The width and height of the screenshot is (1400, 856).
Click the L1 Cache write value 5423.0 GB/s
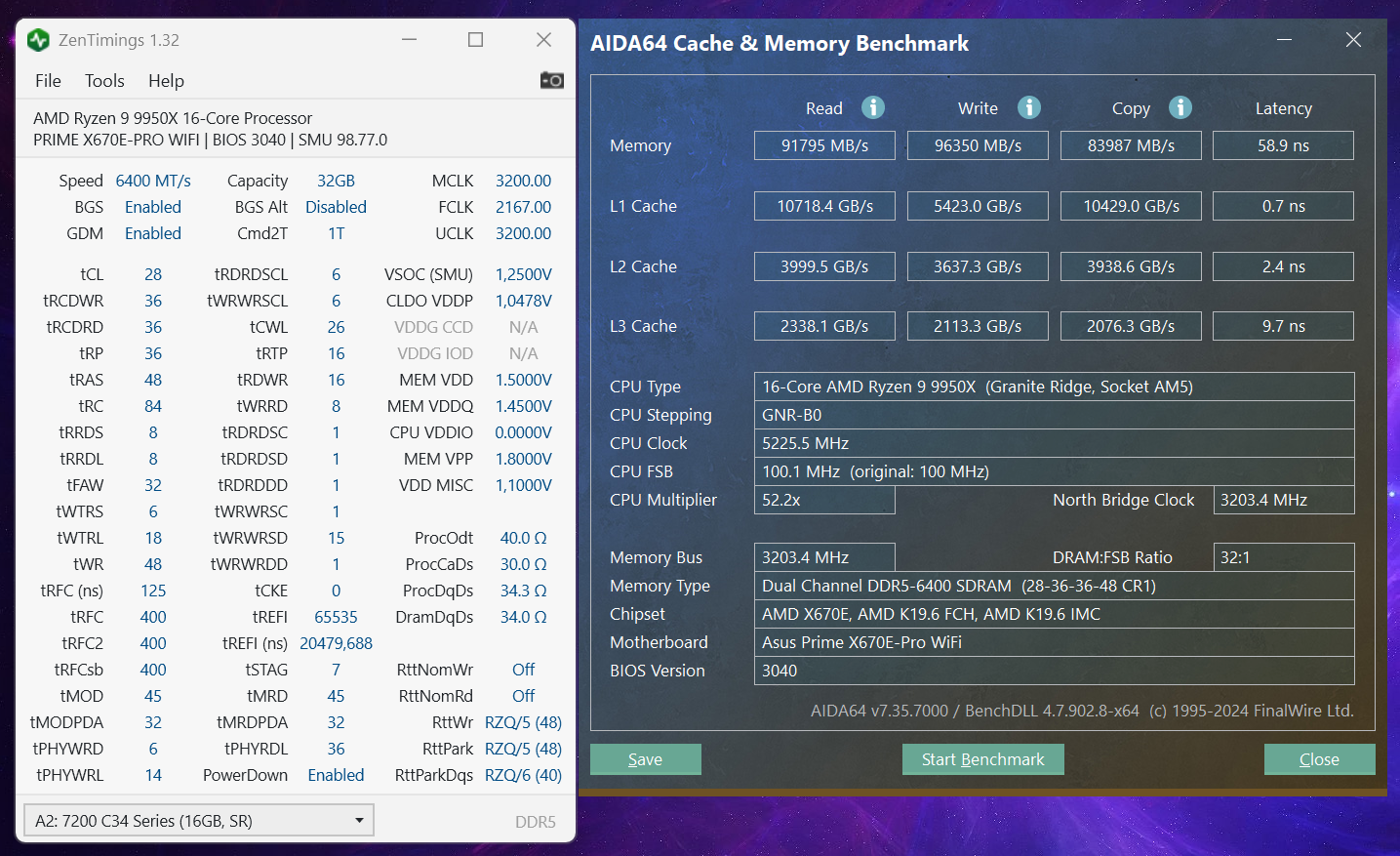978,206
